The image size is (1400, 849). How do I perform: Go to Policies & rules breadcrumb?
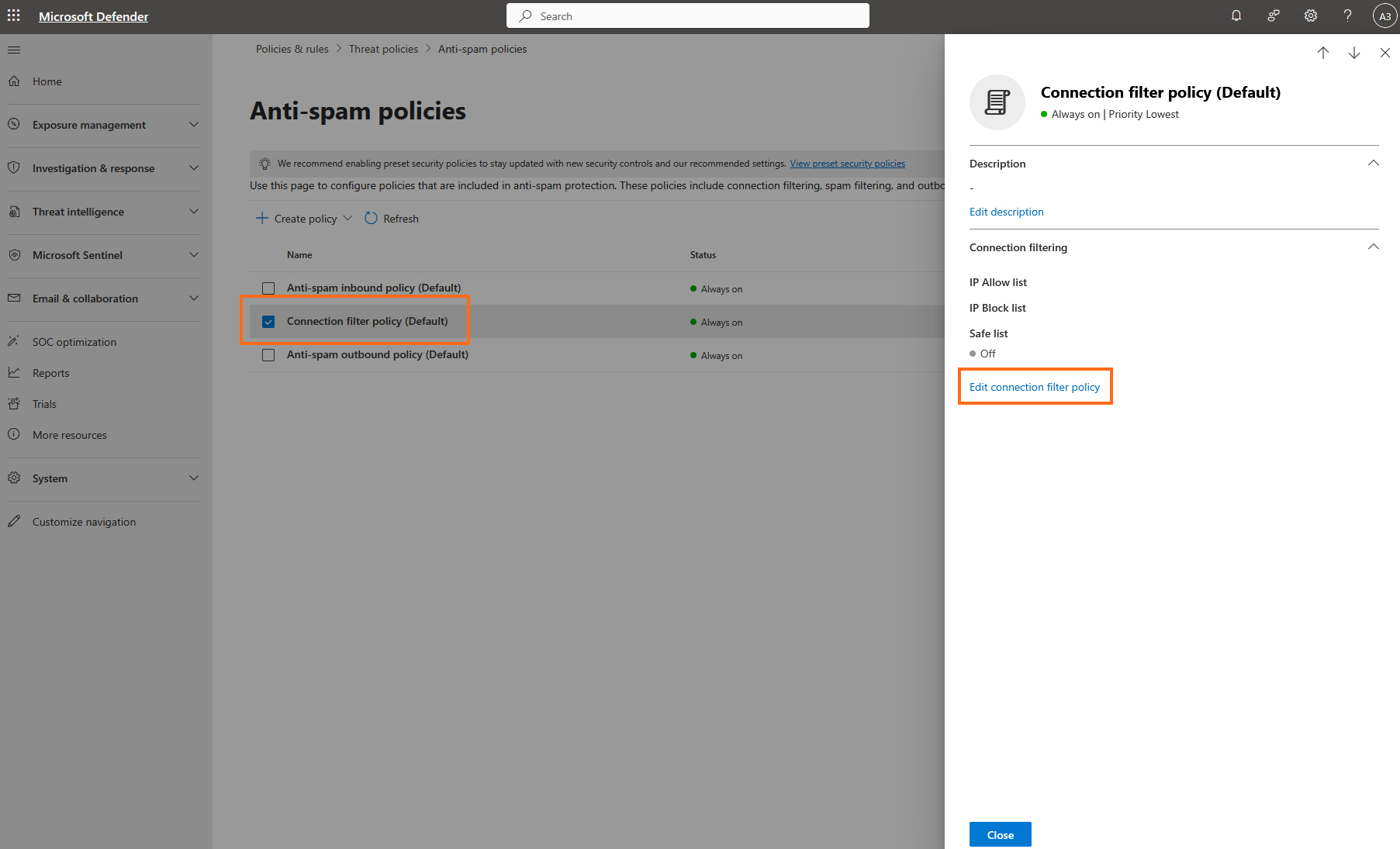pyautogui.click(x=292, y=49)
